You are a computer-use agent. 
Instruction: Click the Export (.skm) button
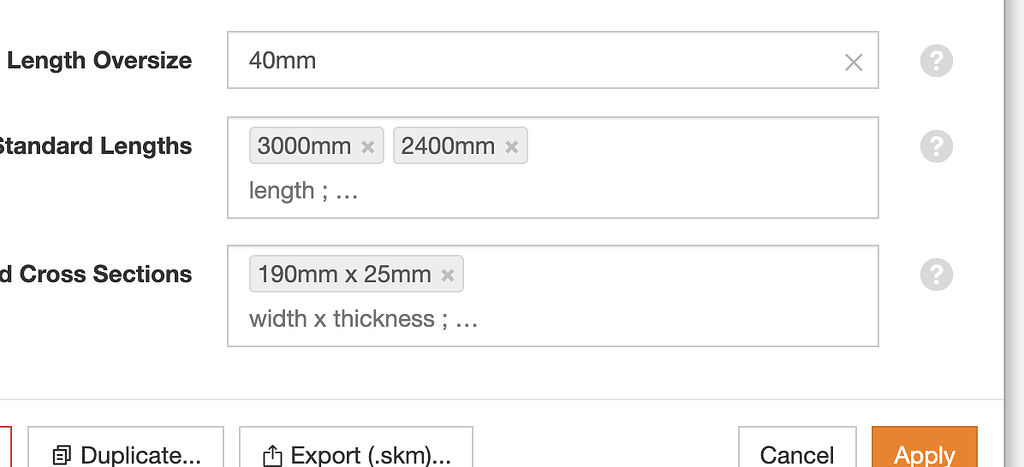pyautogui.click(x=355, y=452)
